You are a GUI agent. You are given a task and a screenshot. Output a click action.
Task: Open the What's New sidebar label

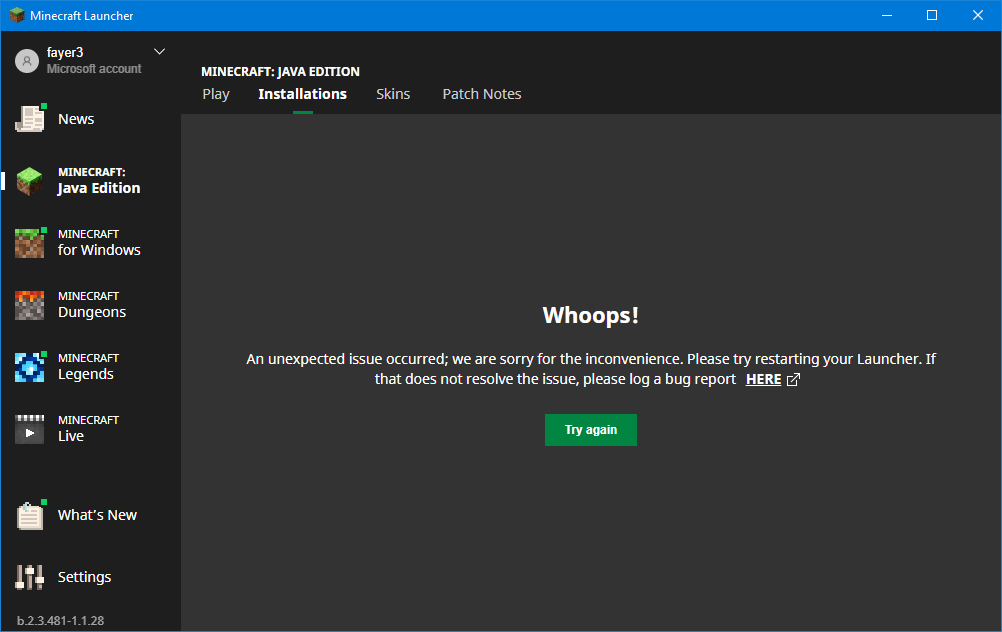pyautogui.click(x=97, y=515)
